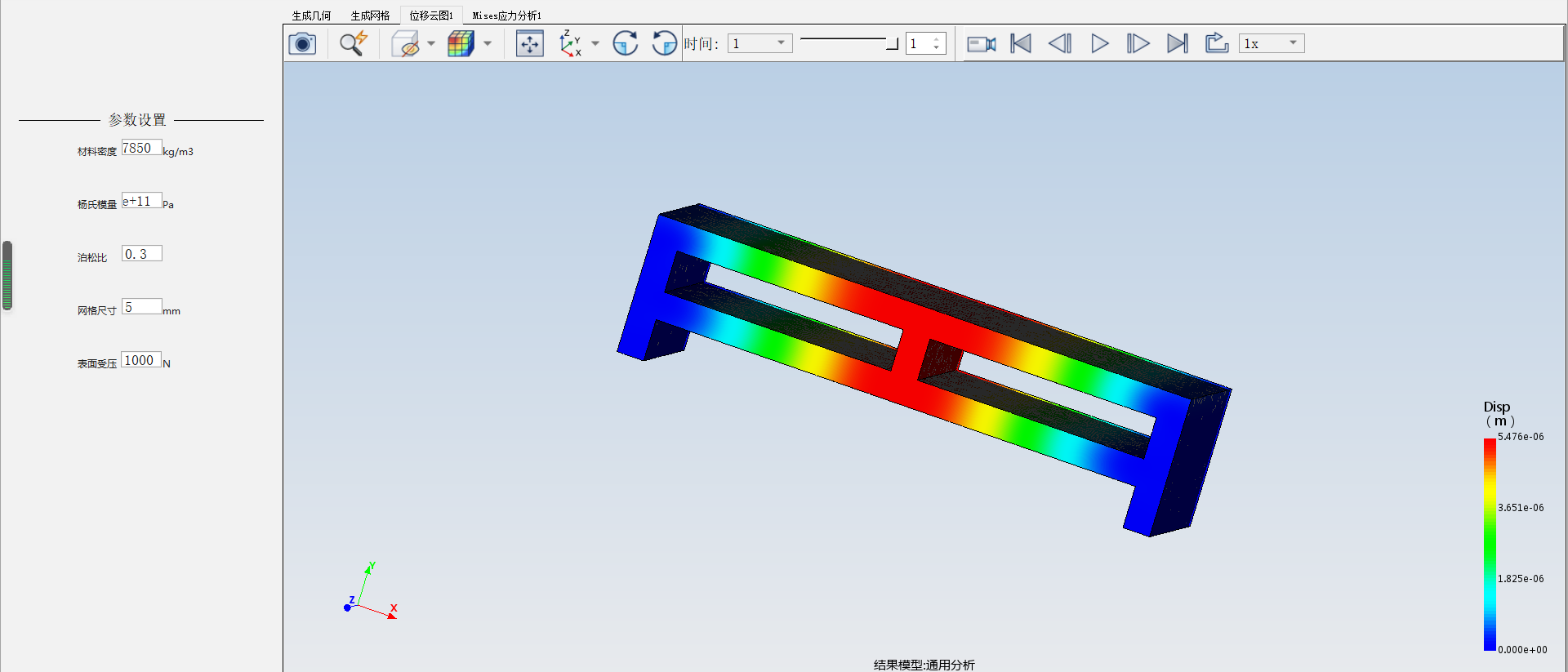Click the 网格尺寸 input field

click(x=142, y=307)
